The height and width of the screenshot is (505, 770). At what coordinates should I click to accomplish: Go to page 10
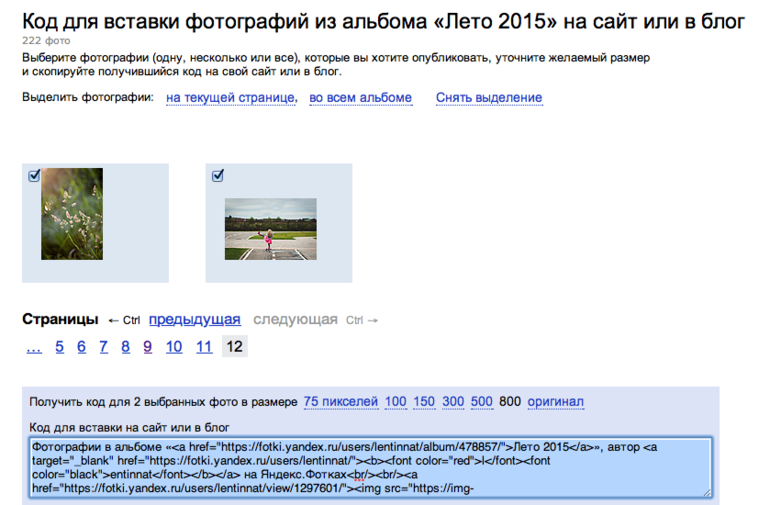click(174, 347)
